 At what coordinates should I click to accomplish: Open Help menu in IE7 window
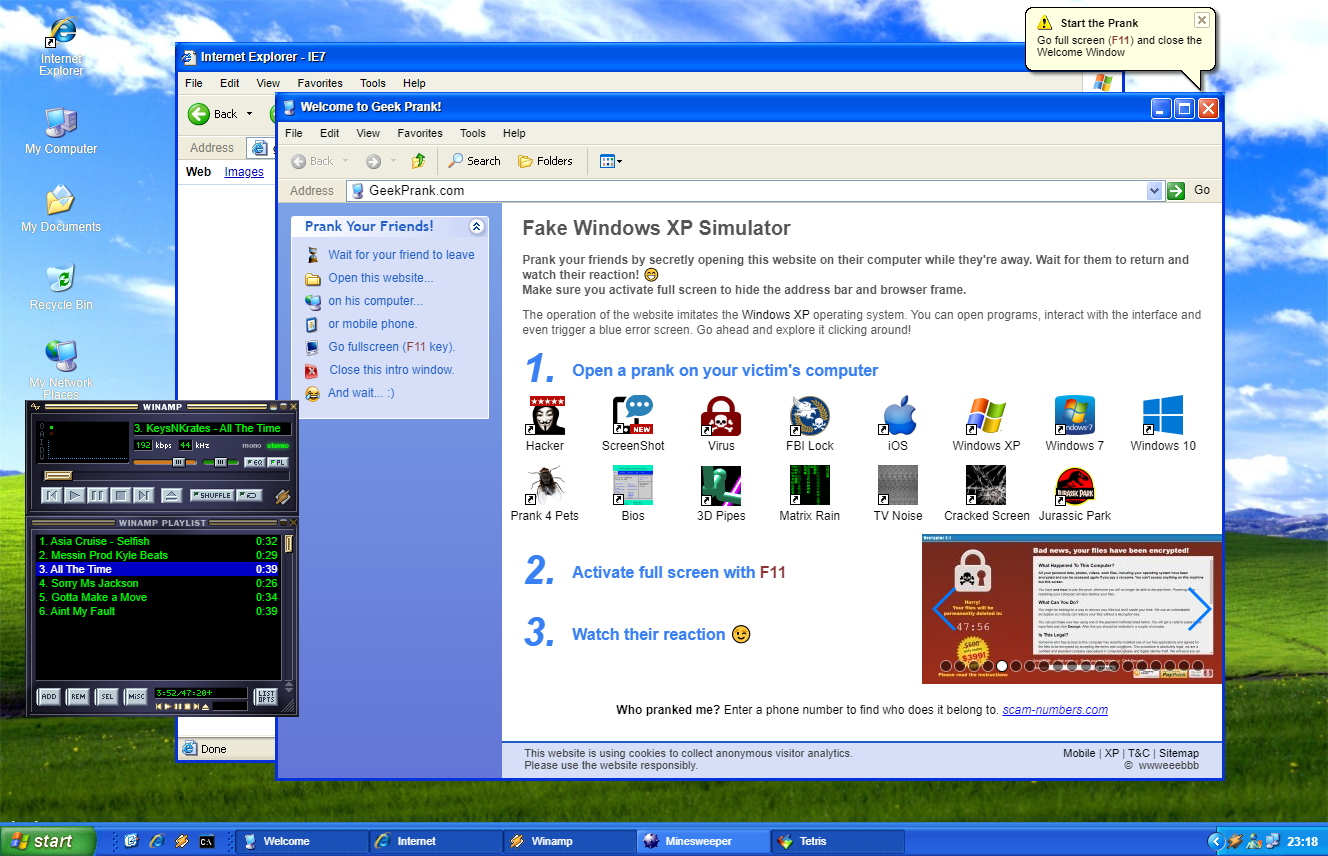point(414,83)
